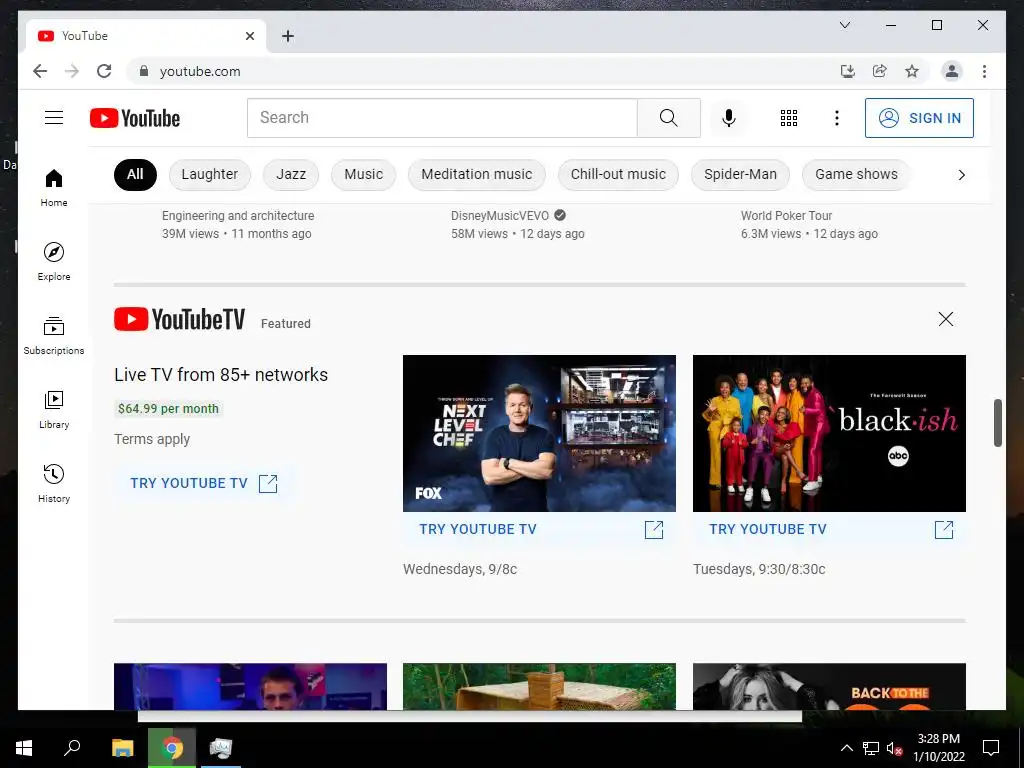Click the youtube.com address bar
Viewport: 1024px width, 768px height.
(x=483, y=71)
